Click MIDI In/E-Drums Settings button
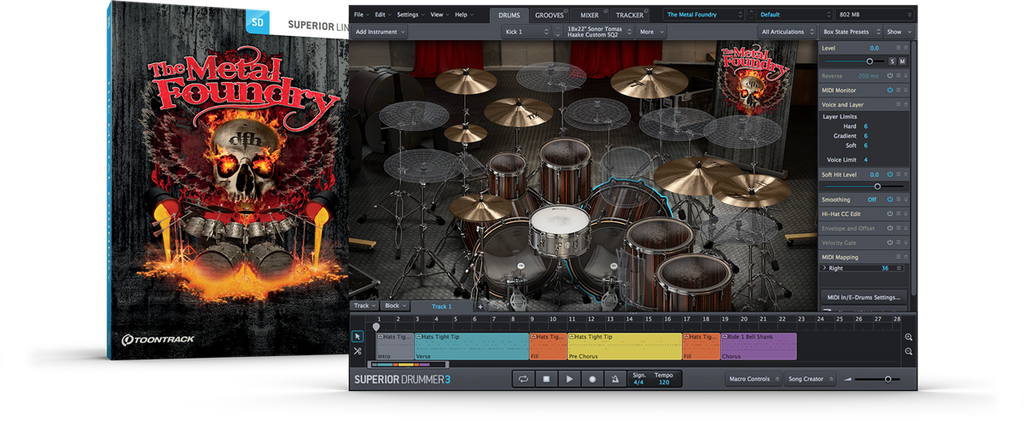1024x421 pixels. (x=864, y=297)
